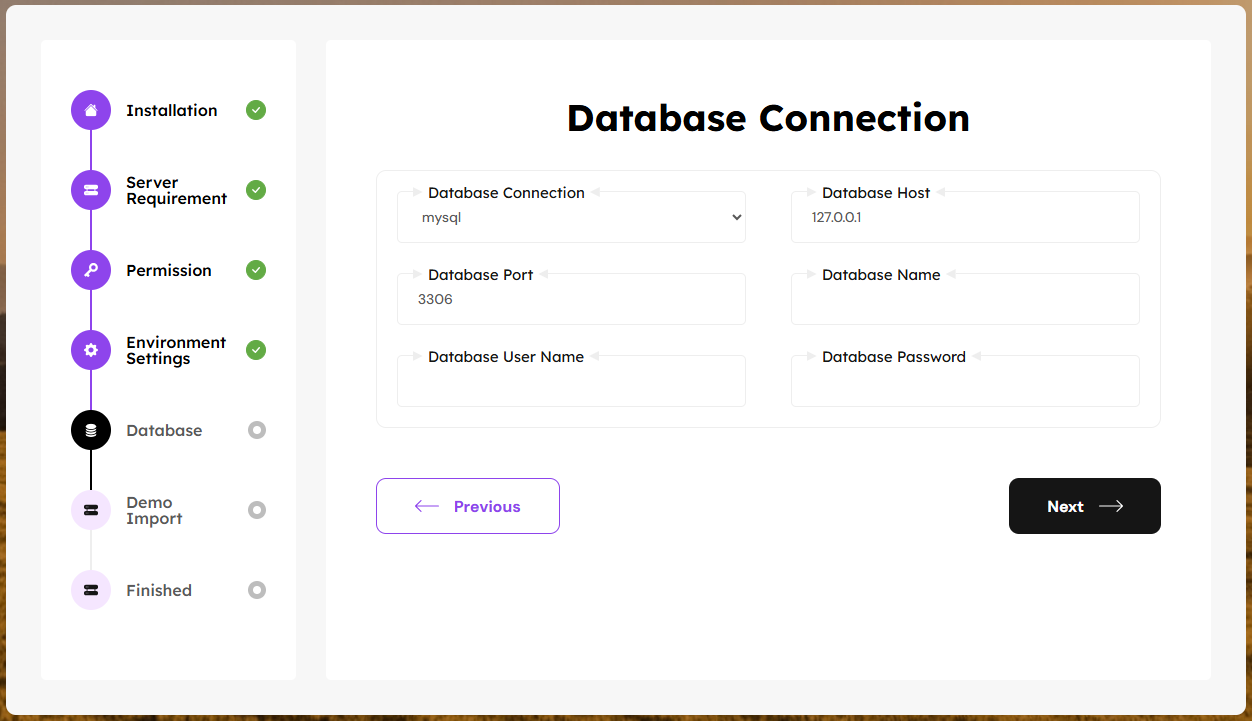Focus the Database Port field

[571, 300]
